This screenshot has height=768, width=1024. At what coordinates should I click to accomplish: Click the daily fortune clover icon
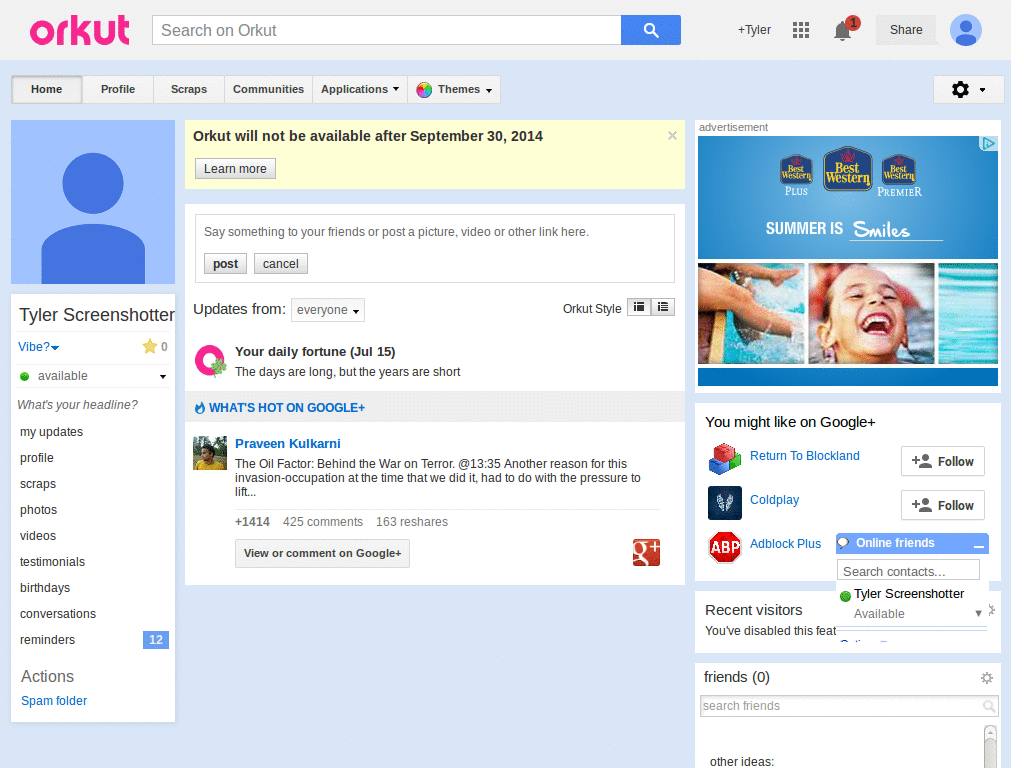[210, 361]
